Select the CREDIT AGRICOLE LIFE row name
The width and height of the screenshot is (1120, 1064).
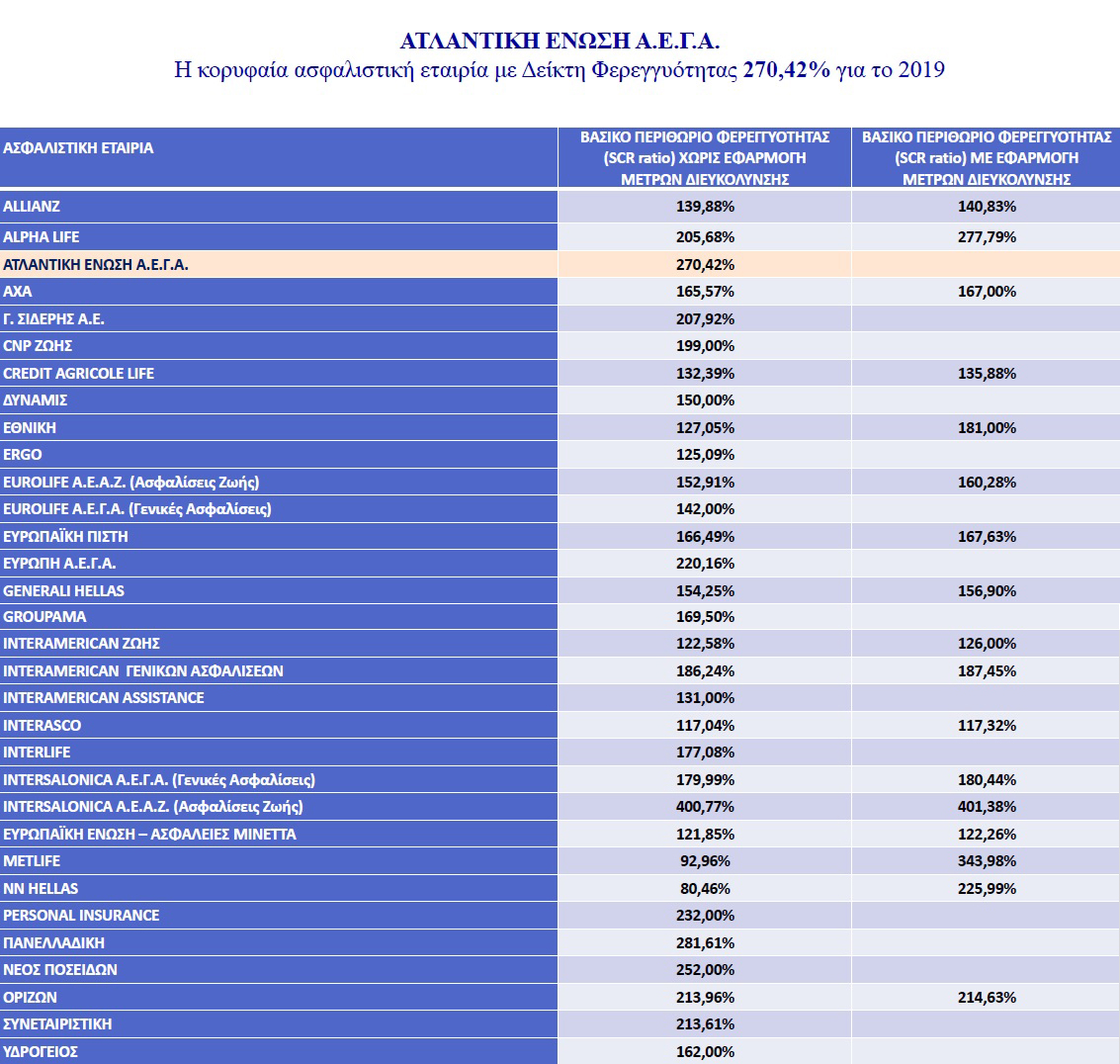tap(79, 374)
